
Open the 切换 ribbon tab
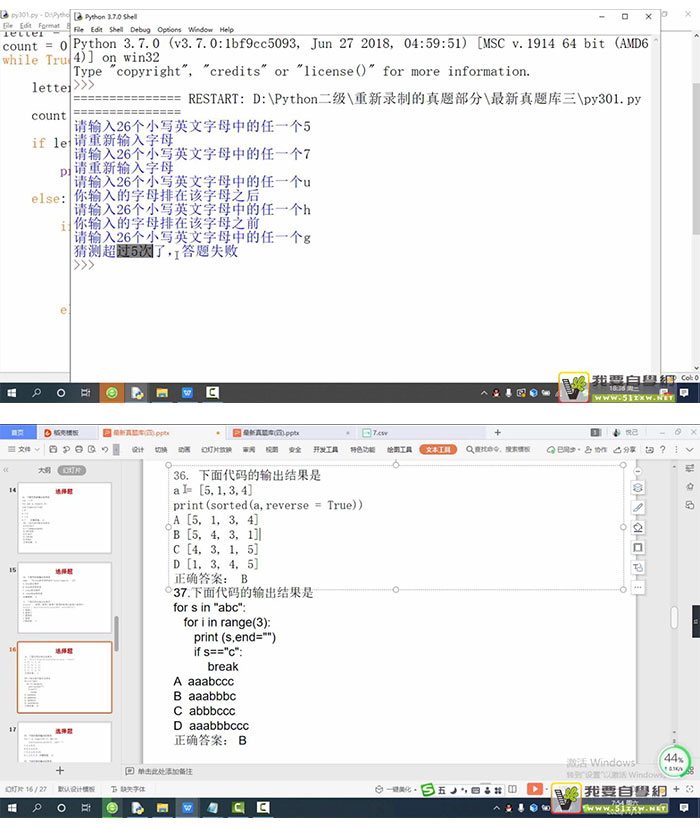coord(161,449)
